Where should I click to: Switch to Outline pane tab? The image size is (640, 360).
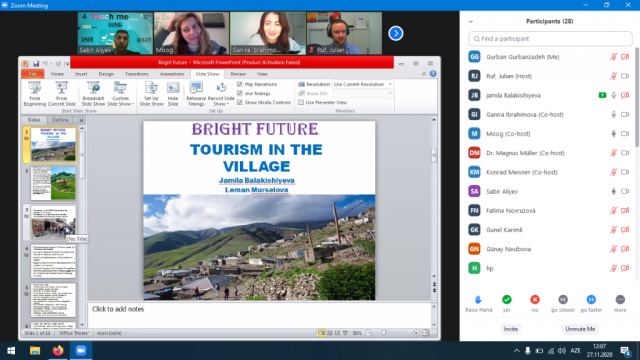point(60,120)
